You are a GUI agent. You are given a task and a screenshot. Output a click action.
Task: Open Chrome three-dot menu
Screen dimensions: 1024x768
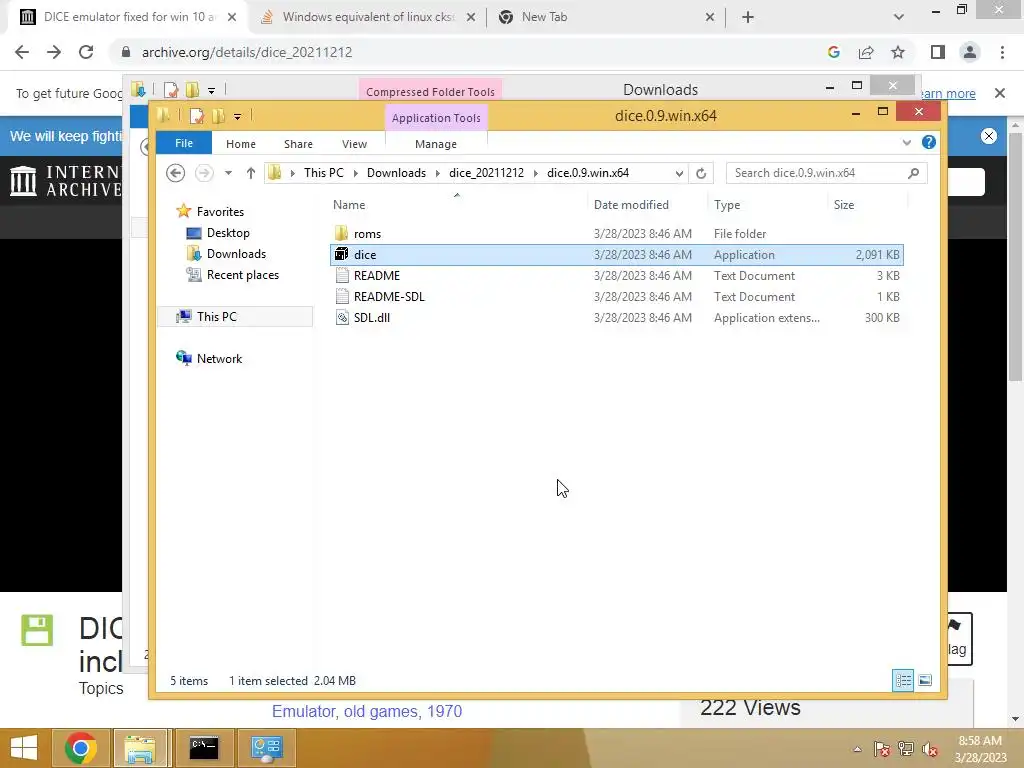tap(1002, 52)
